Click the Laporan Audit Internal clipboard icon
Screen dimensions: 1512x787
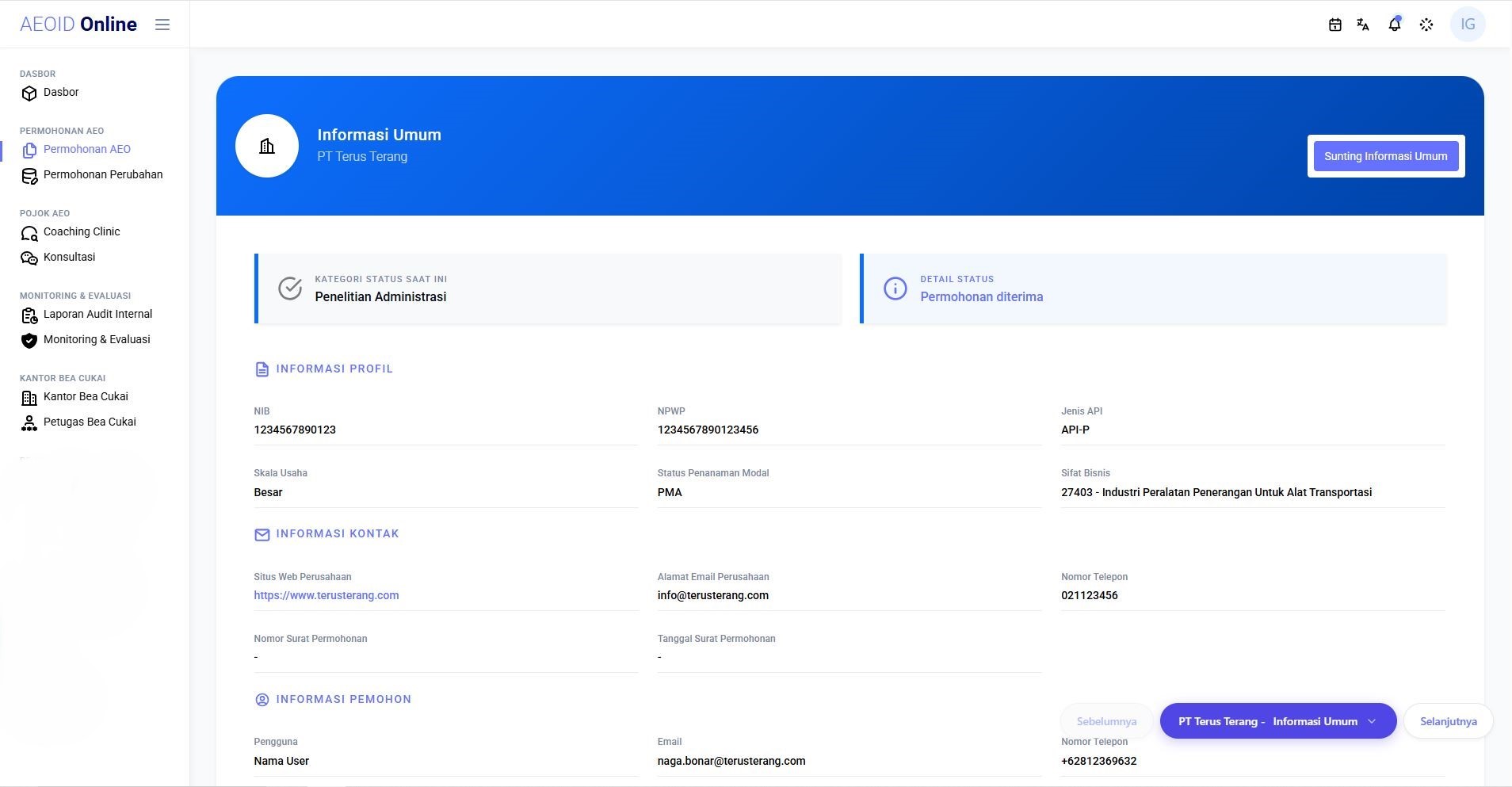[29, 315]
